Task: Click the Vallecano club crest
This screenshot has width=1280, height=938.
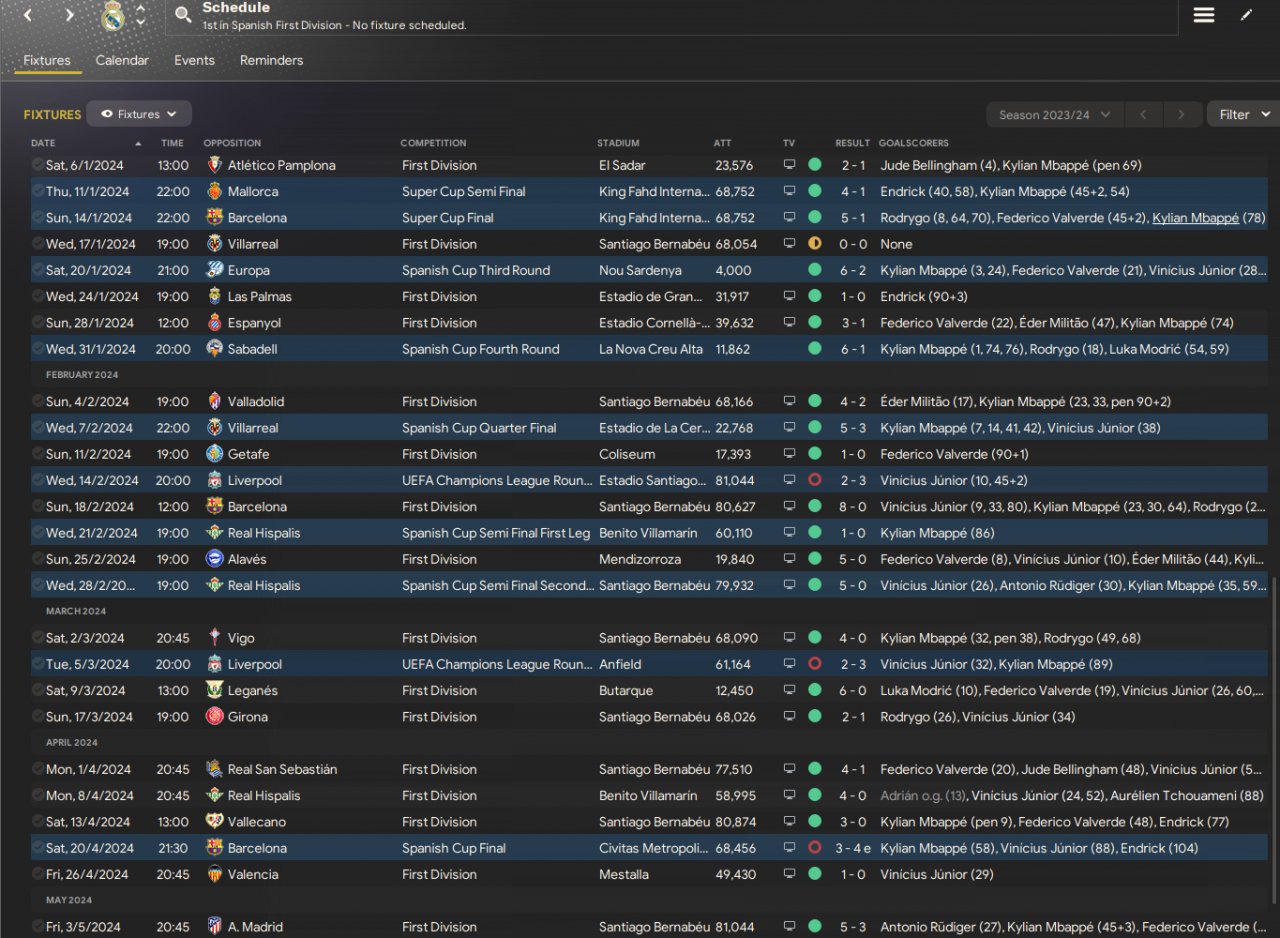Action: click(214, 822)
